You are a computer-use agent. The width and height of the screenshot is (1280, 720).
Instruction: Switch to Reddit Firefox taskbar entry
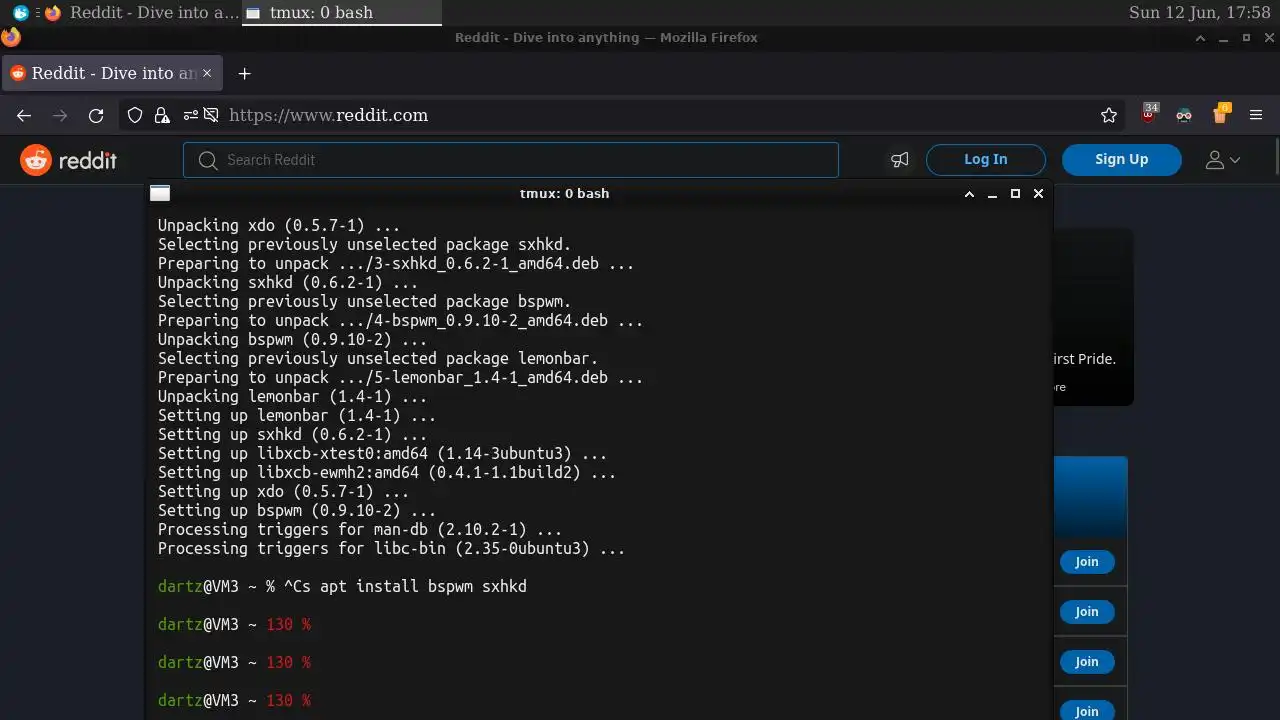[141, 13]
